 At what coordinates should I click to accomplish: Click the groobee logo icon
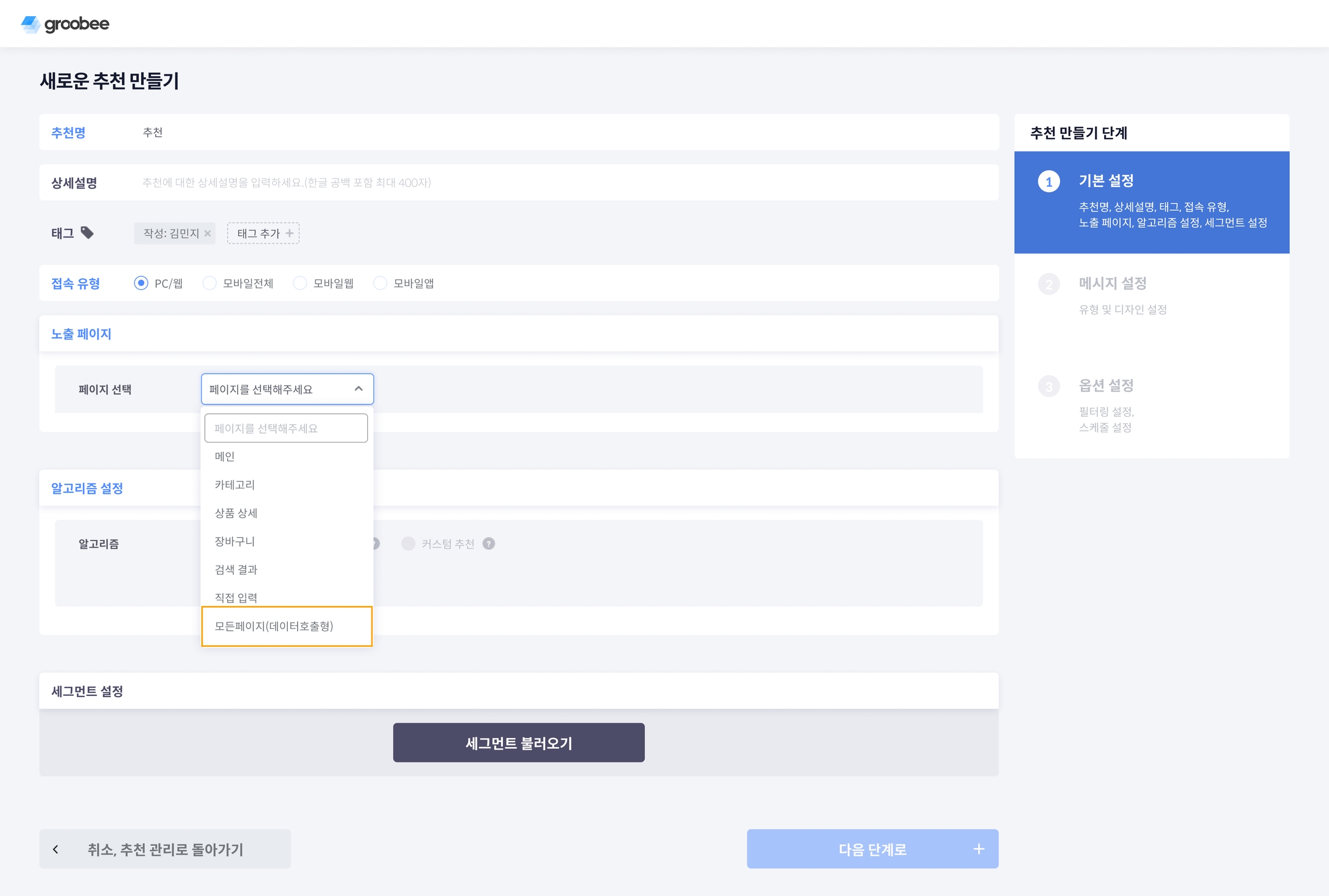(30, 24)
